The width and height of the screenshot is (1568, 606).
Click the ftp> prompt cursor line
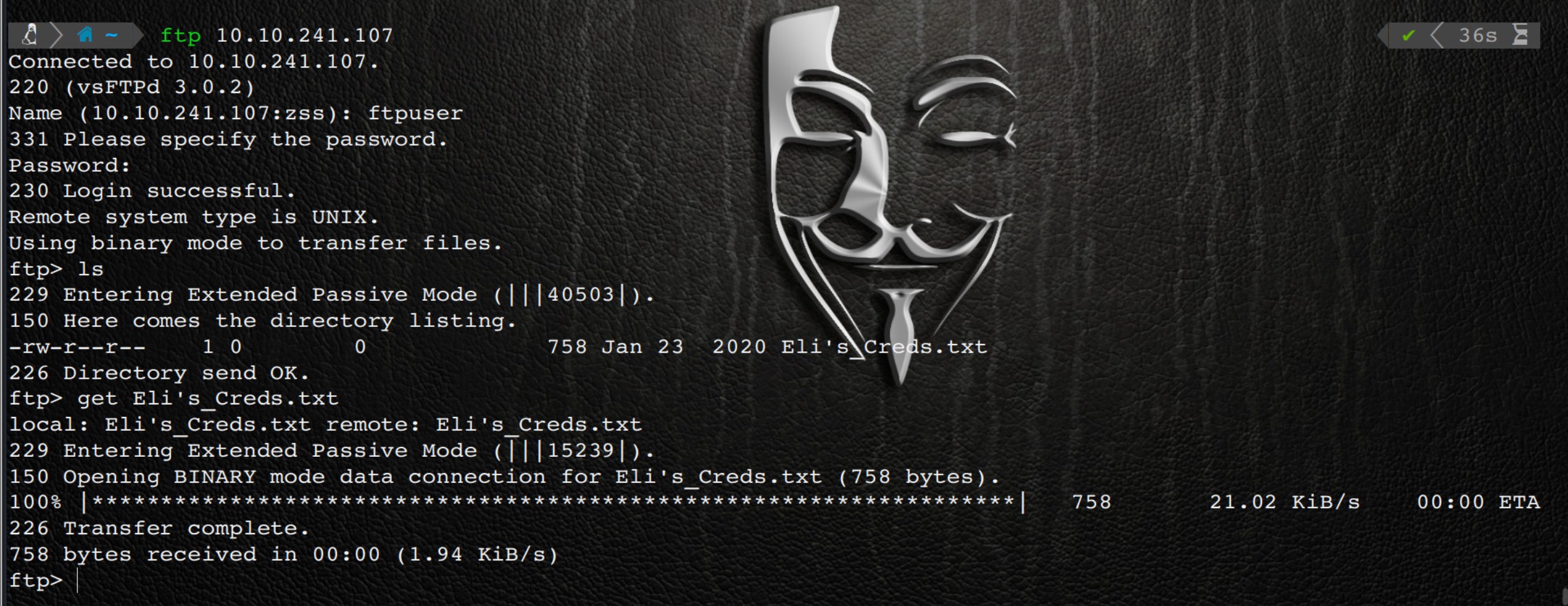(44, 581)
